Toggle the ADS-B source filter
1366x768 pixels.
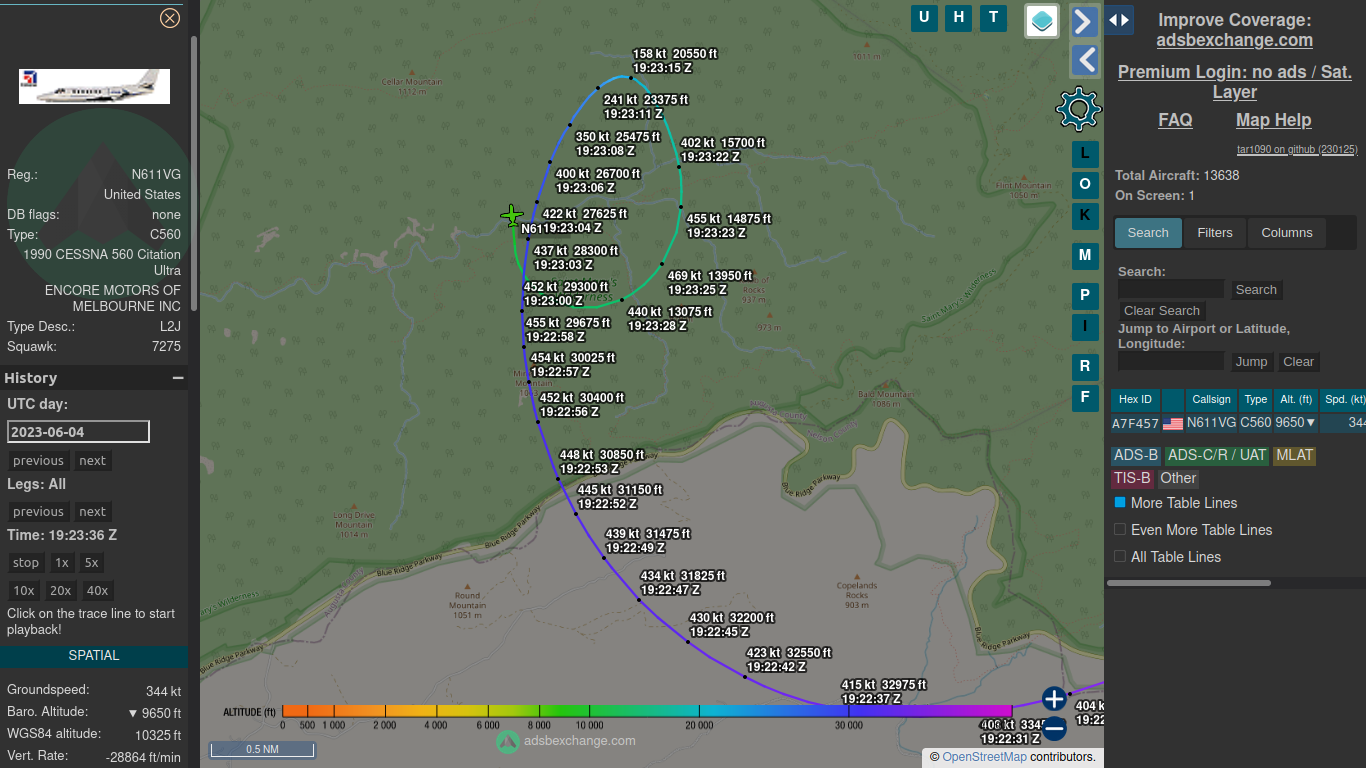(x=1136, y=455)
